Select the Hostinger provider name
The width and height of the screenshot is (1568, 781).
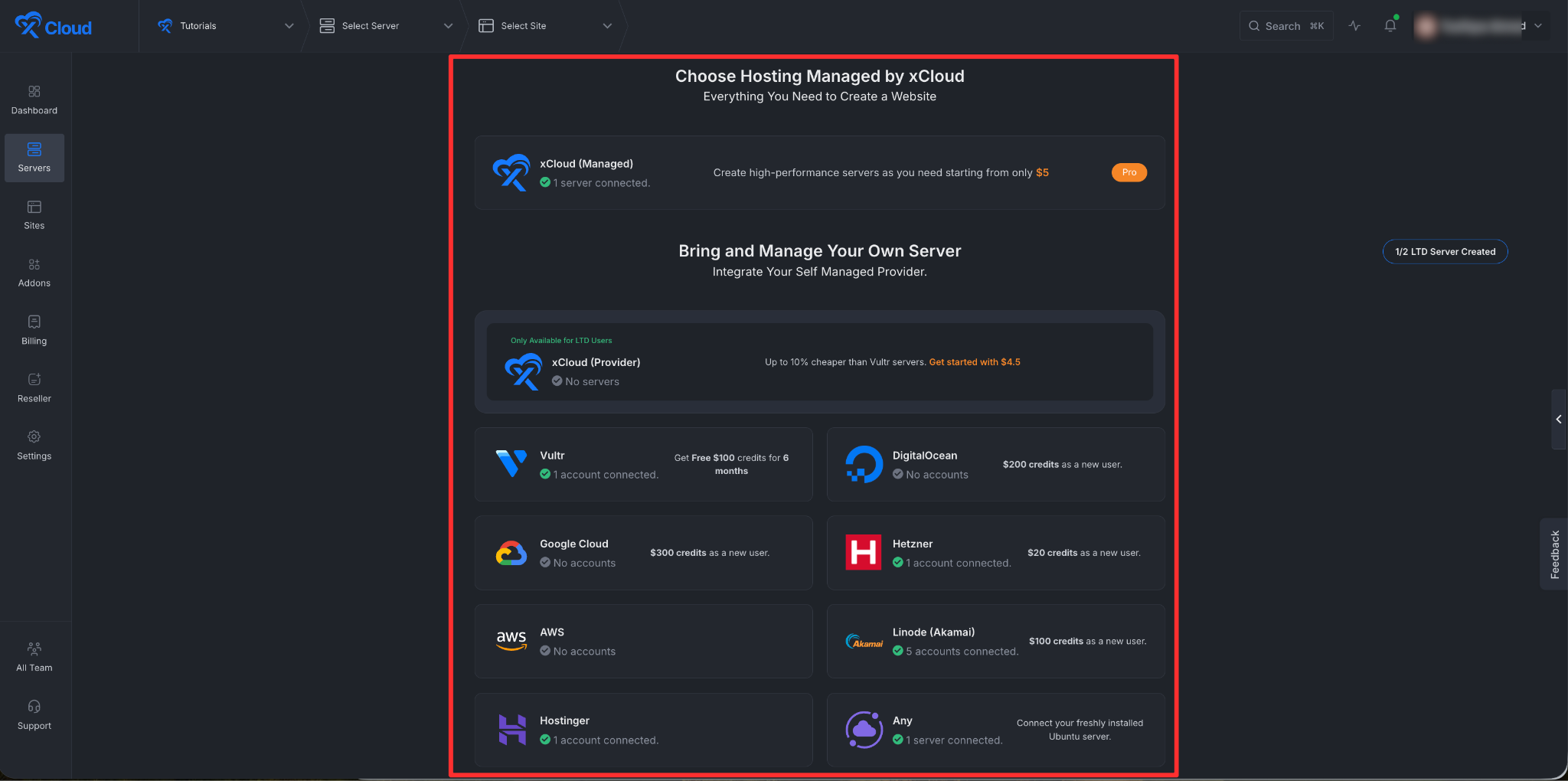[564, 721]
